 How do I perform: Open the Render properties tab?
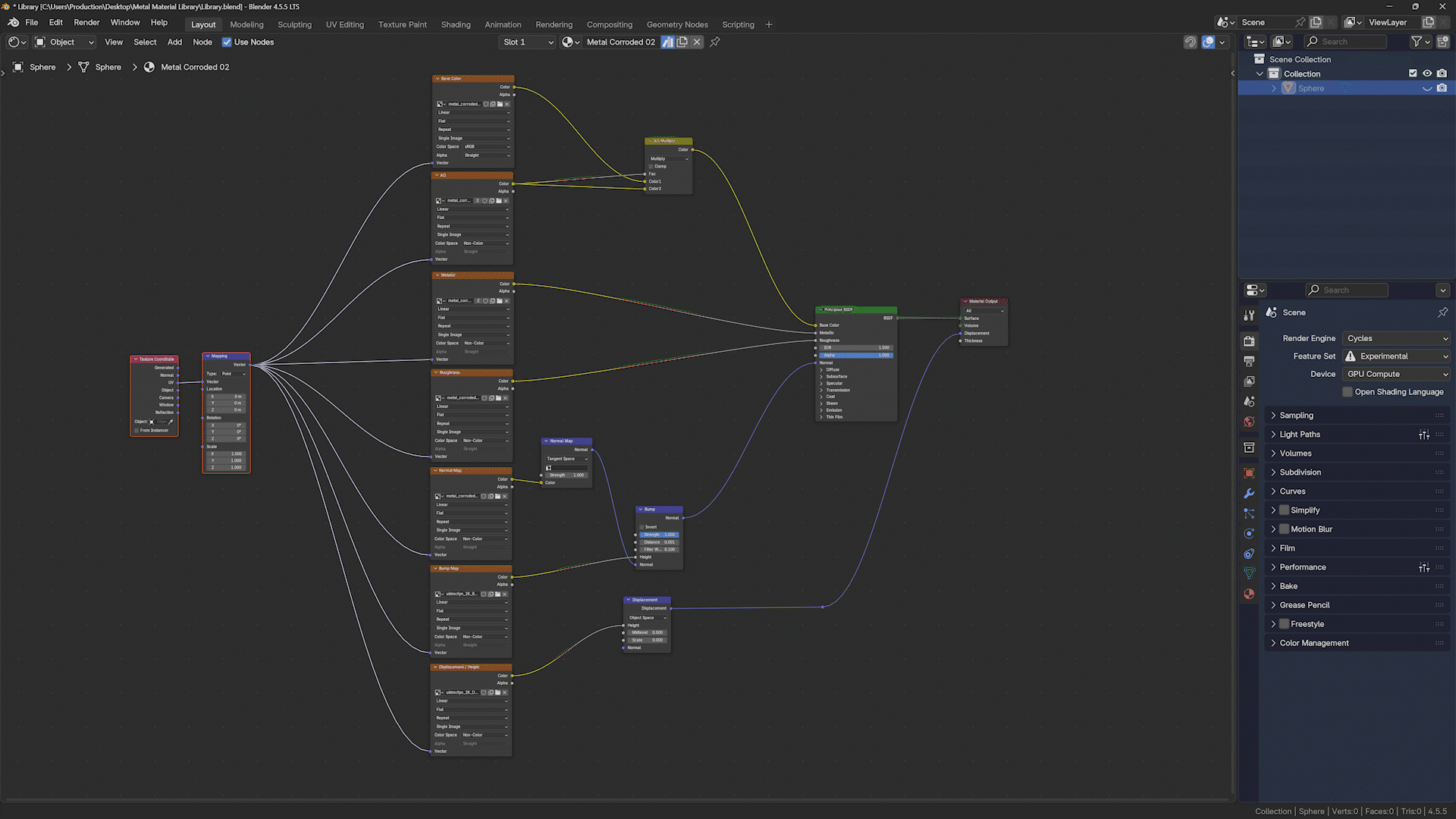(1249, 341)
